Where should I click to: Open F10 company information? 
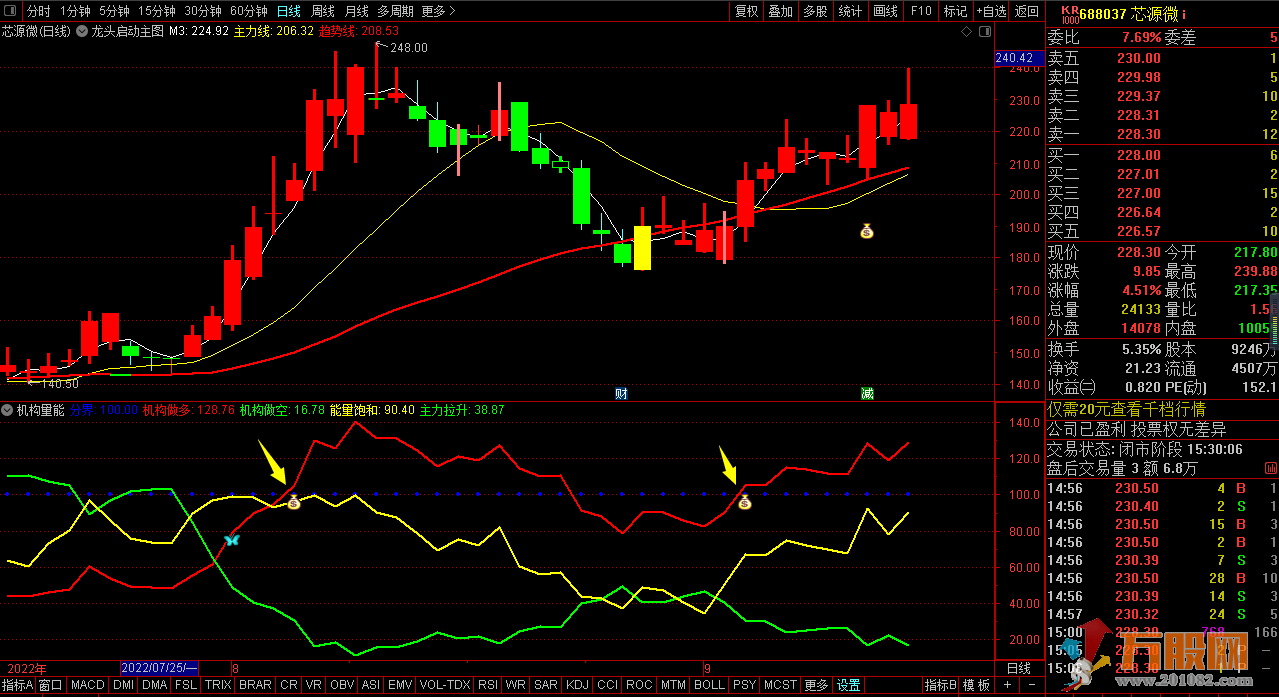click(921, 11)
